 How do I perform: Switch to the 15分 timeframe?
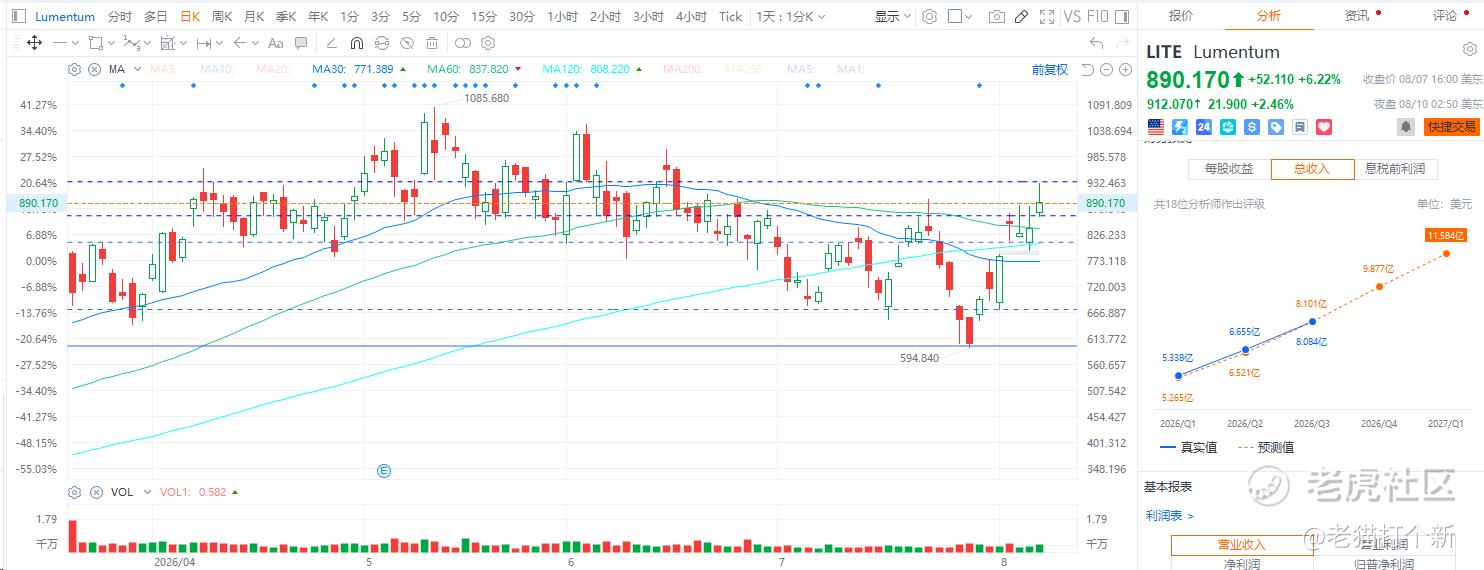pyautogui.click(x=483, y=17)
